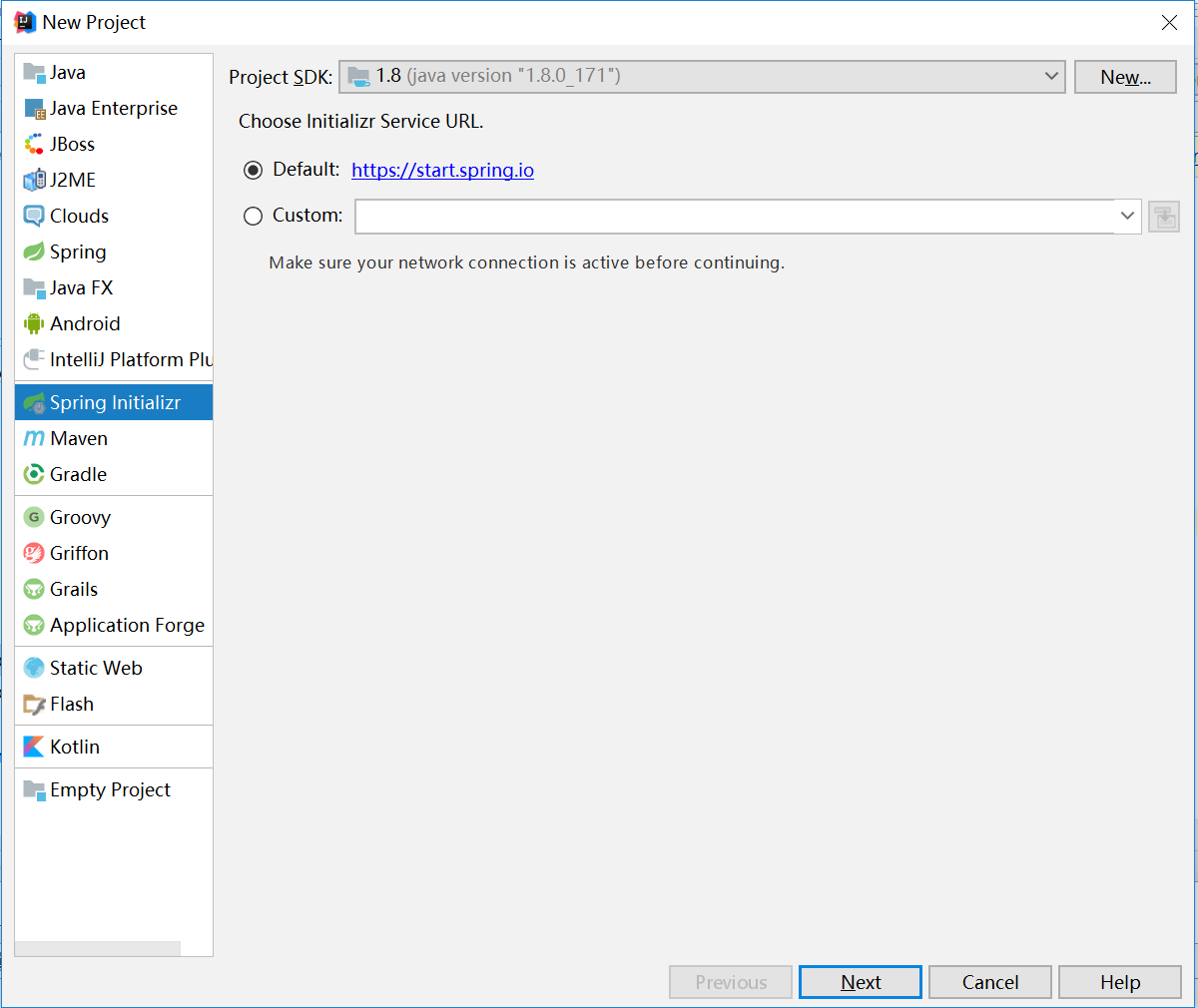
Task: Click the New... SDK button
Action: pyautogui.click(x=1125, y=77)
